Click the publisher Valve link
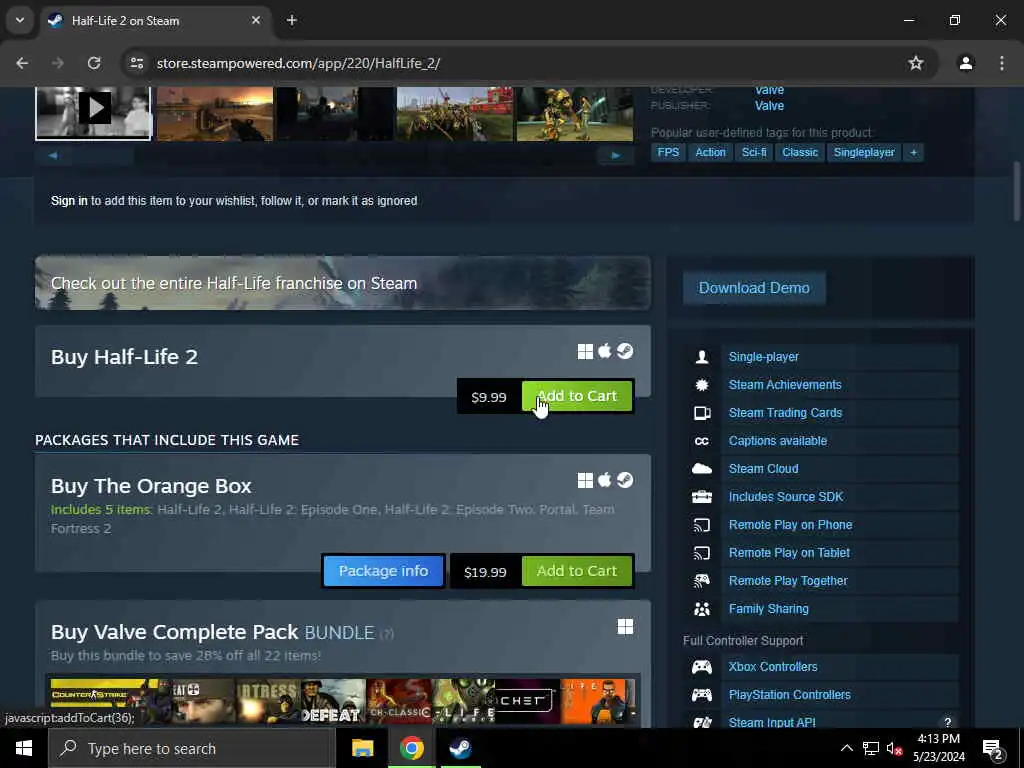1024x768 pixels. pos(769,105)
